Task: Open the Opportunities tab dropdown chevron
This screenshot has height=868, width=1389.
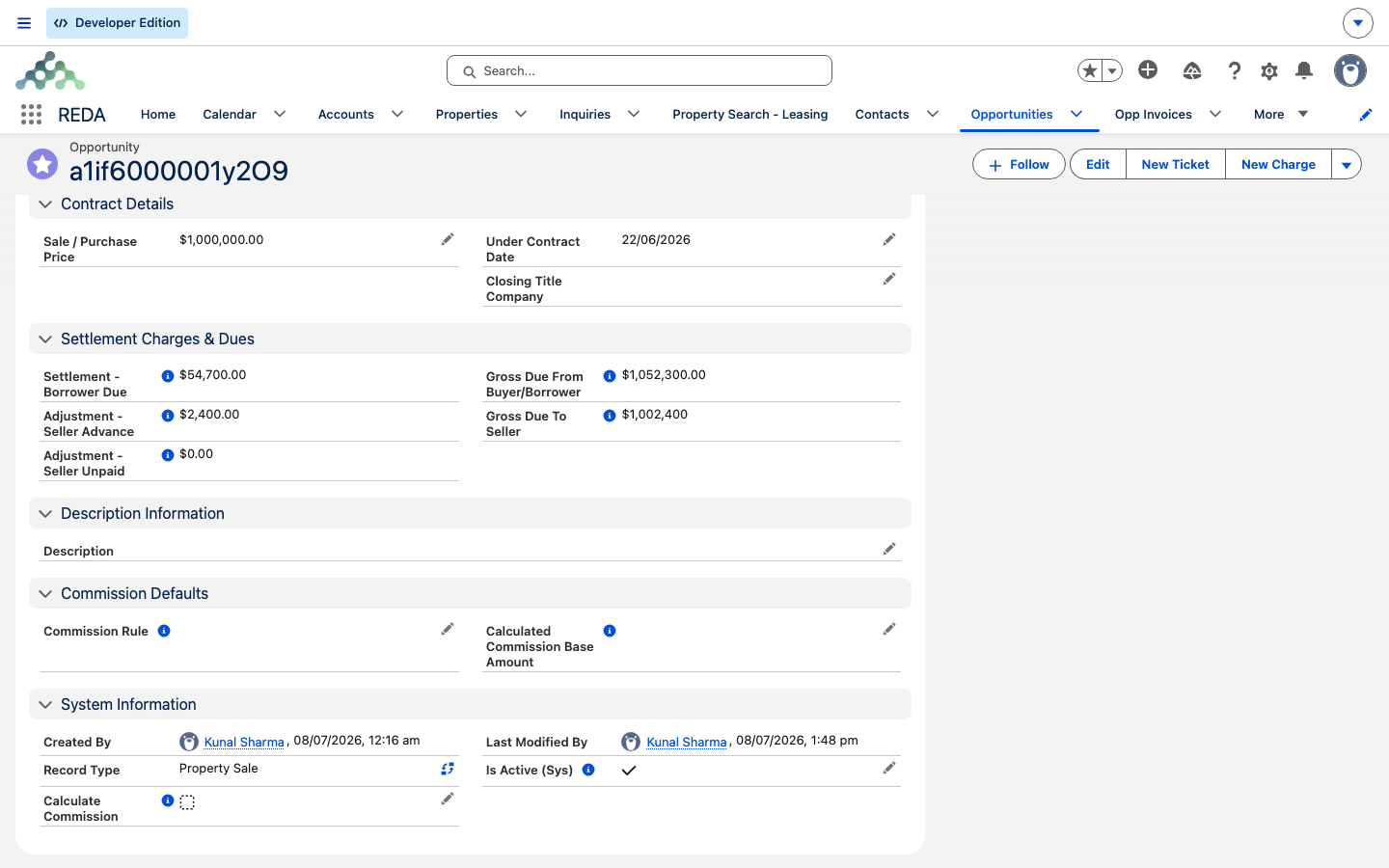Action: tap(1076, 114)
